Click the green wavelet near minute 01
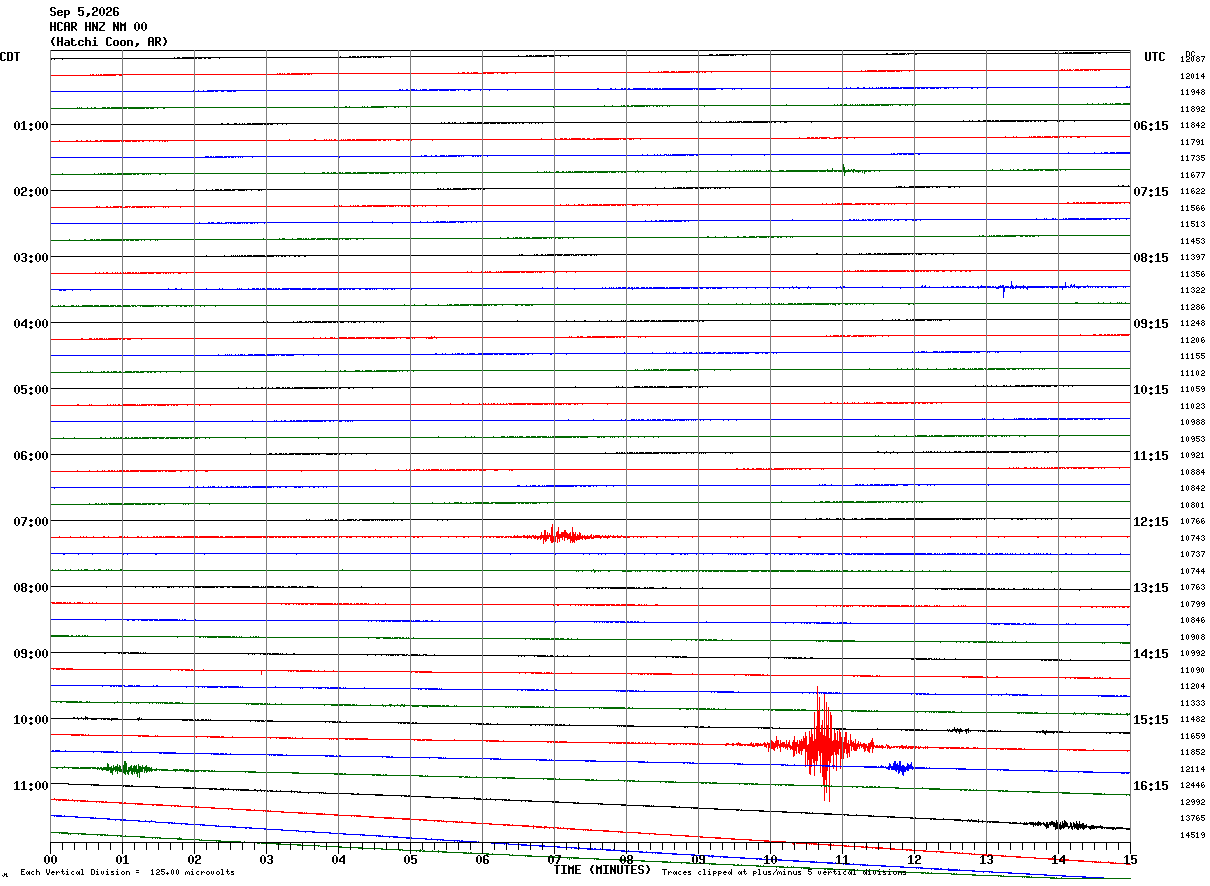The image size is (1210, 886). point(128,768)
